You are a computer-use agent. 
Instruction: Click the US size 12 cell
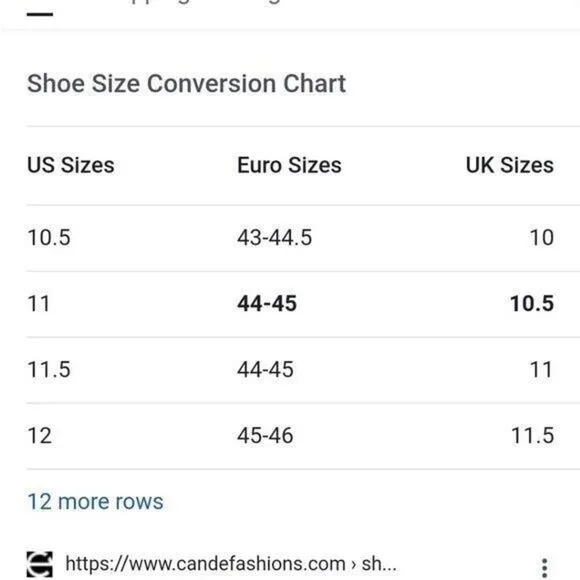(40, 436)
